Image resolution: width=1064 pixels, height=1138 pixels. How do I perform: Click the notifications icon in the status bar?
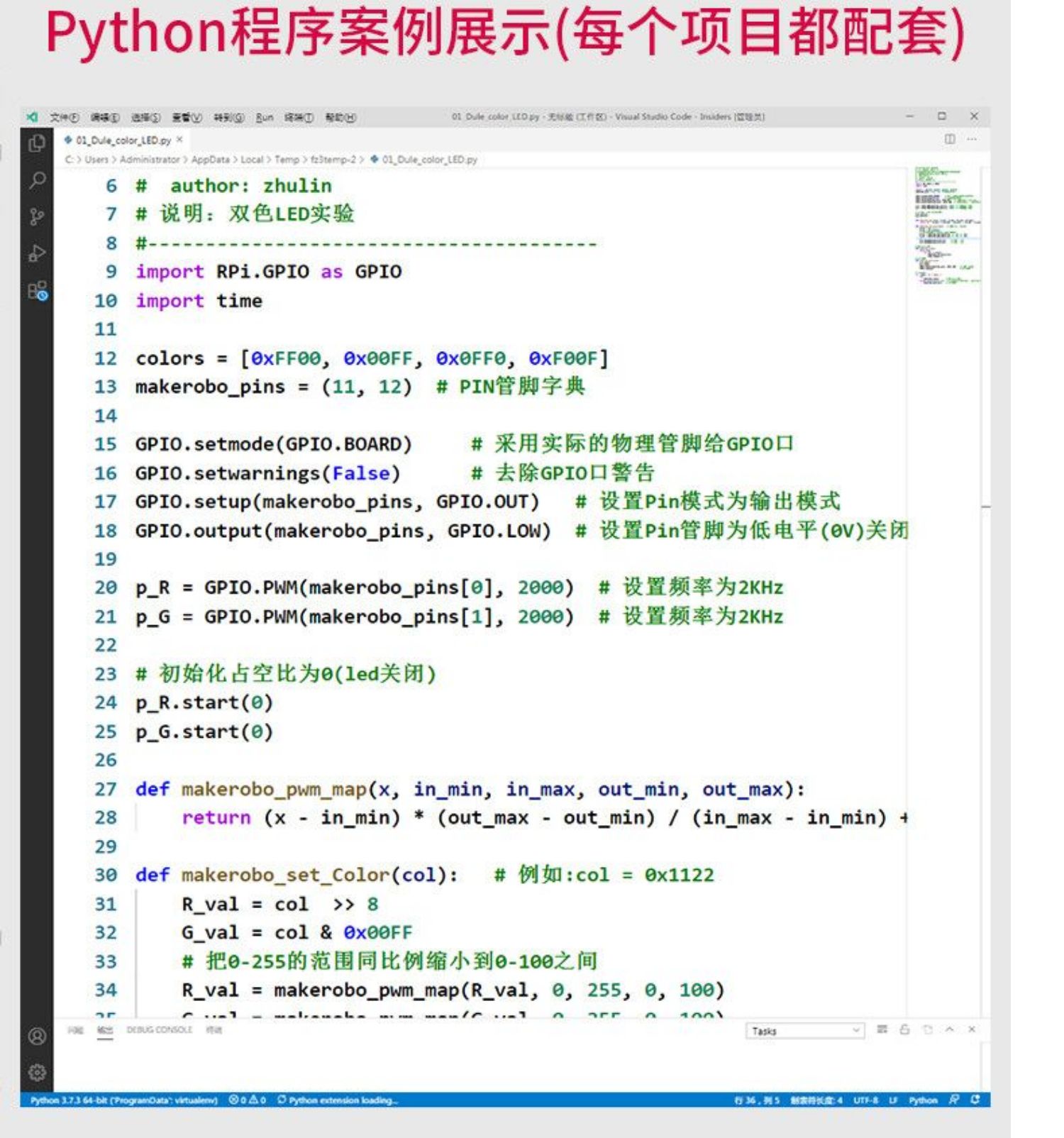(x=975, y=1100)
